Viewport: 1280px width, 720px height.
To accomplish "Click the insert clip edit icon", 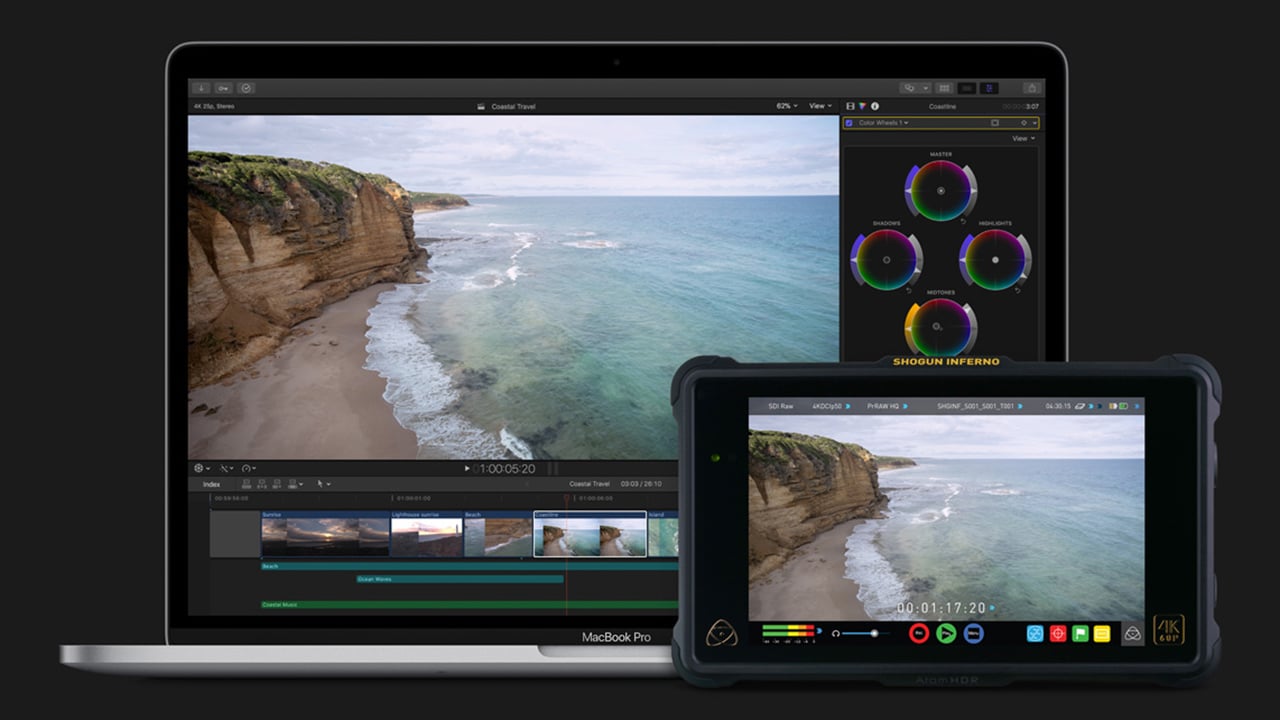I will click(262, 484).
